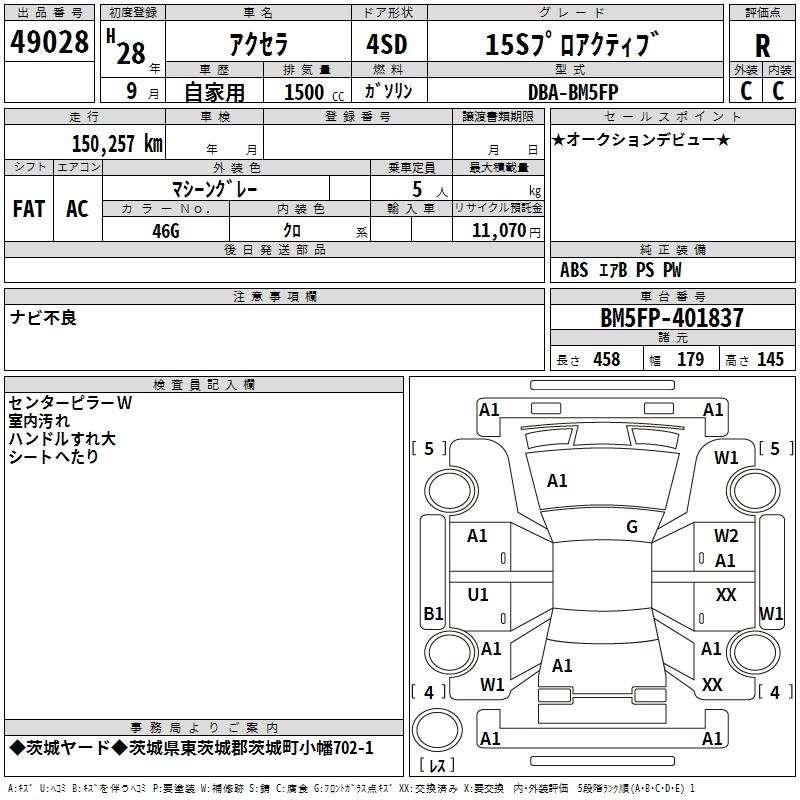Select inspector note 室内汚れ
800x800 pixels.
39,420
